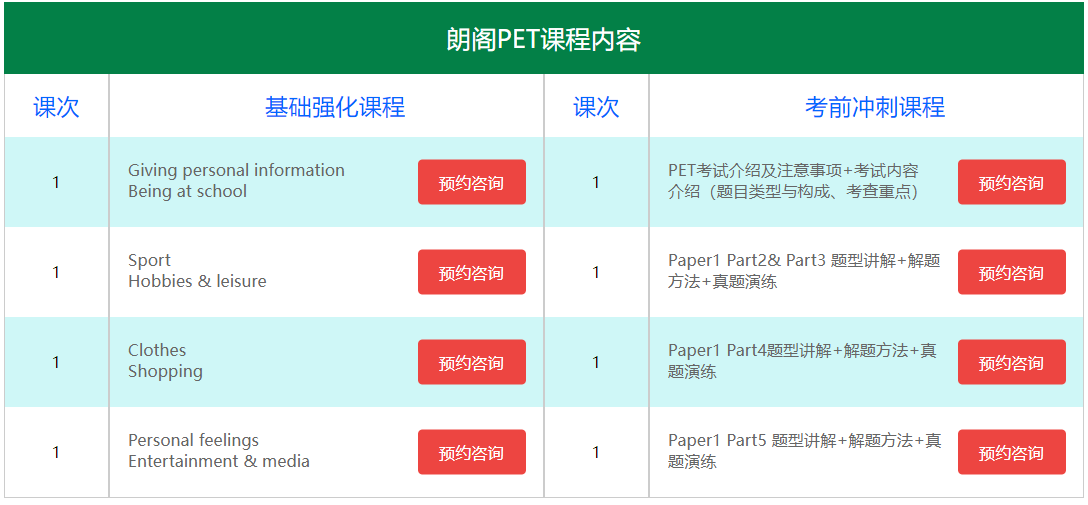Click the 课次 header left of 考前冲刺课程
Screen dimensions: 1088x505
click(596, 107)
